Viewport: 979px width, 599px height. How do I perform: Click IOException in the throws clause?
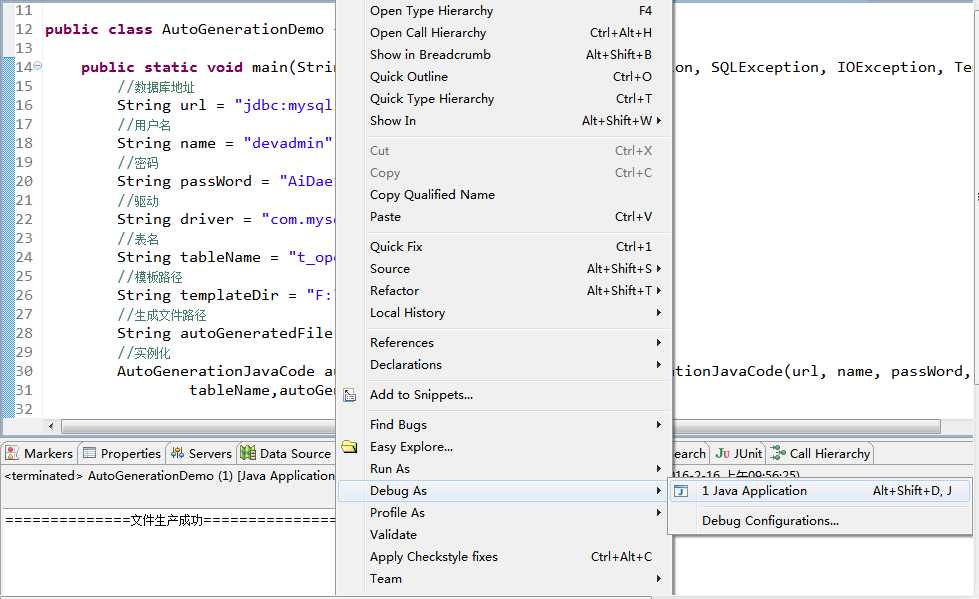tap(887, 67)
